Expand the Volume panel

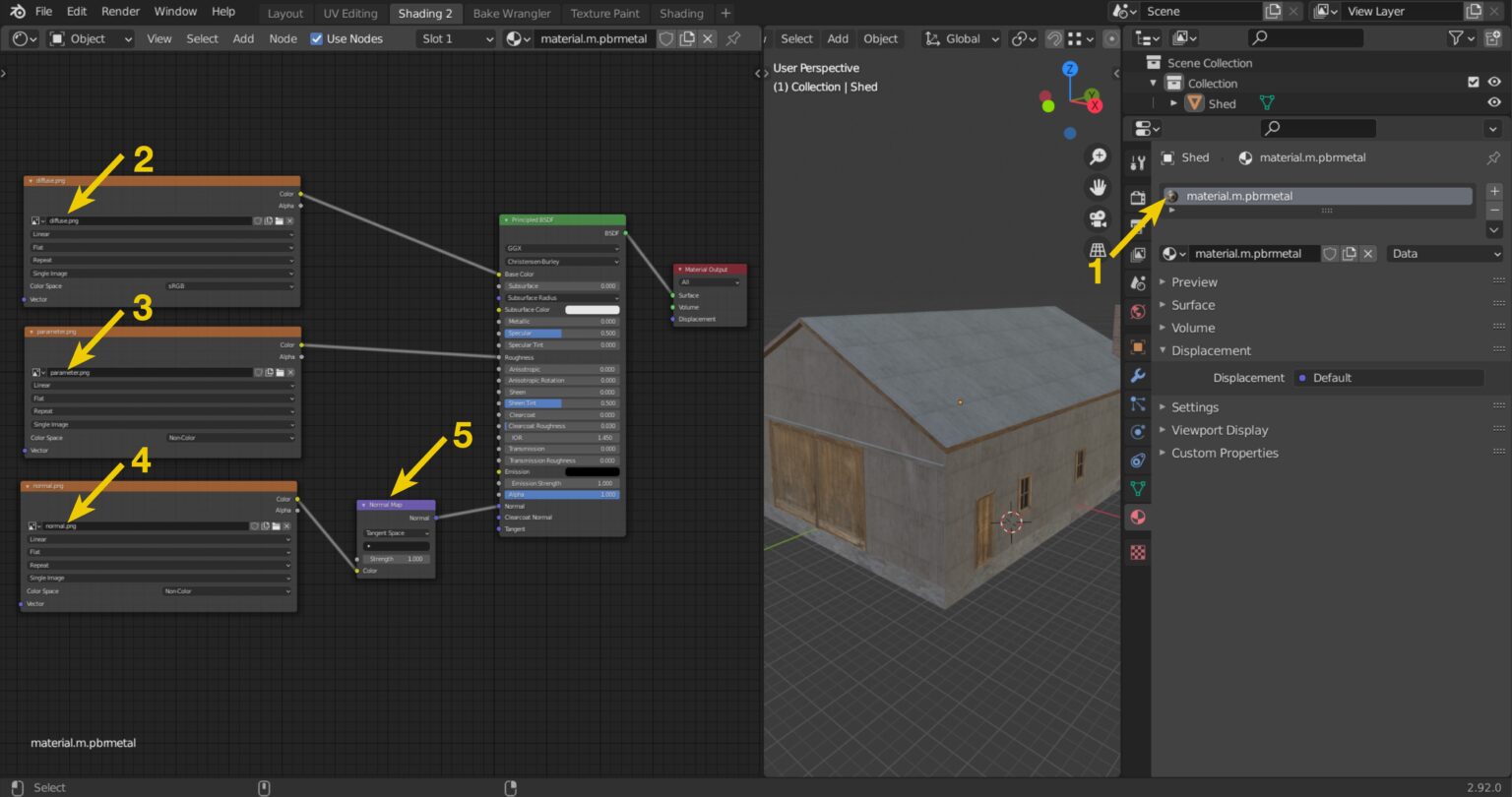tap(1193, 328)
